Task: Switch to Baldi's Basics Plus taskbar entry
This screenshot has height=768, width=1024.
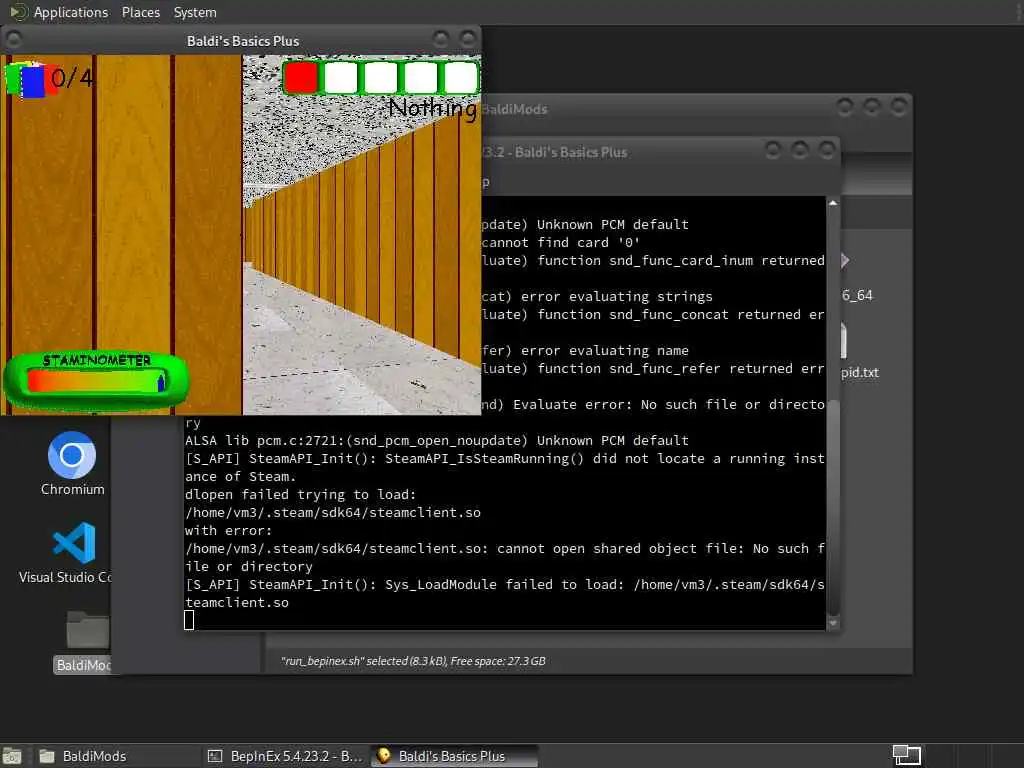Action: coord(455,756)
